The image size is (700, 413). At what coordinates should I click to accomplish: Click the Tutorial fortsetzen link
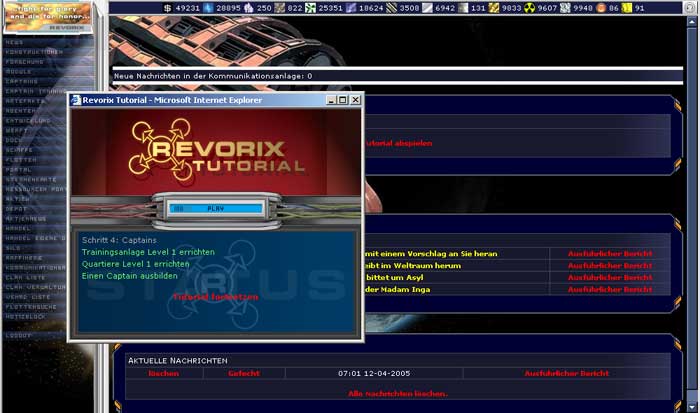point(215,297)
